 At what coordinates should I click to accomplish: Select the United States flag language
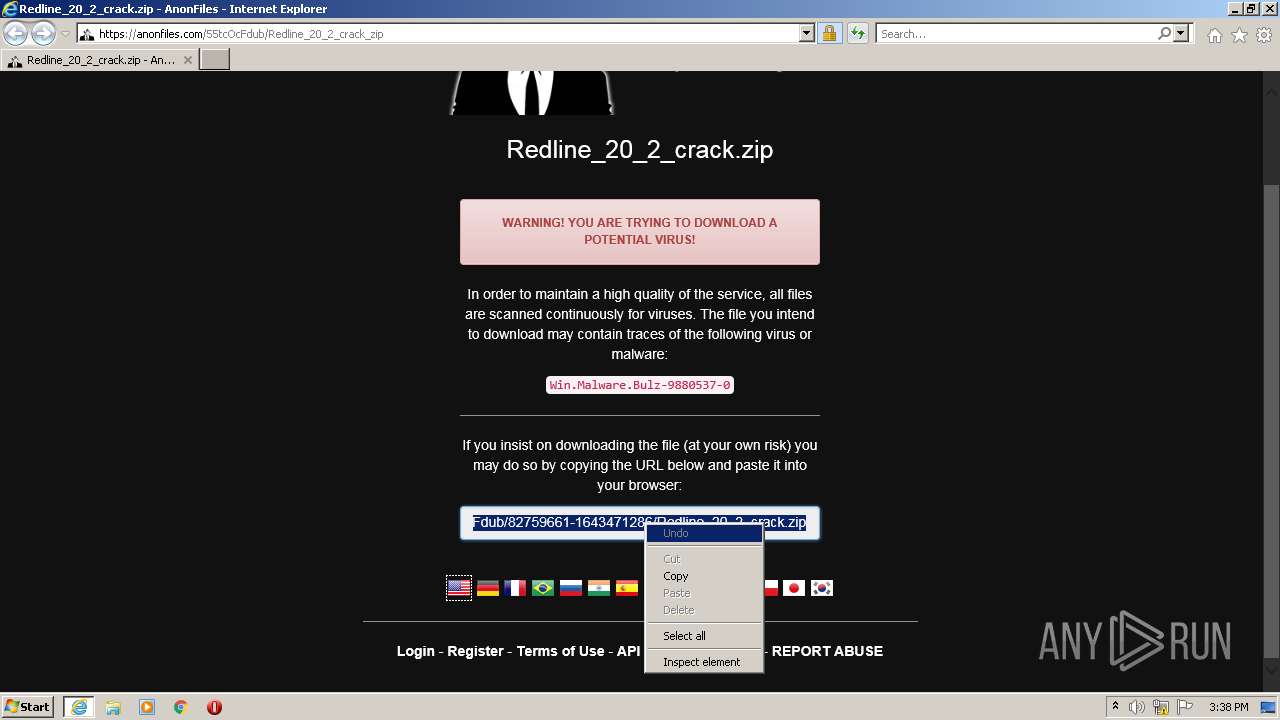tap(459, 588)
